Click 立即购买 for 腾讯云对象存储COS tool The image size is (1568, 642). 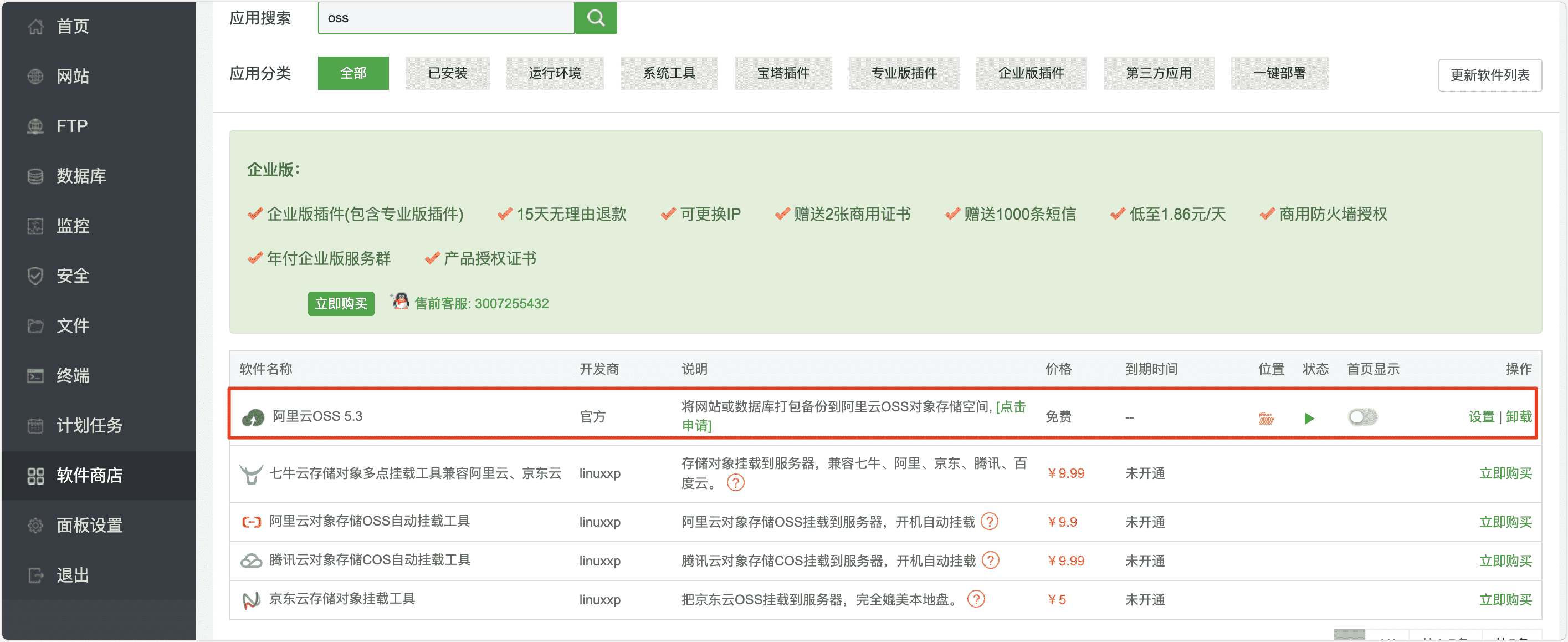click(x=1505, y=561)
